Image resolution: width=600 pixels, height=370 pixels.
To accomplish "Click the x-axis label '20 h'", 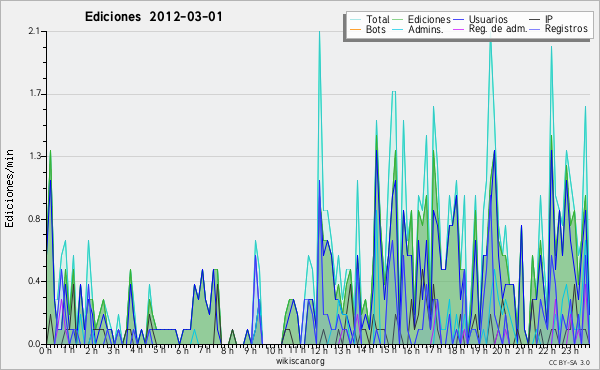I will pos(501,350).
